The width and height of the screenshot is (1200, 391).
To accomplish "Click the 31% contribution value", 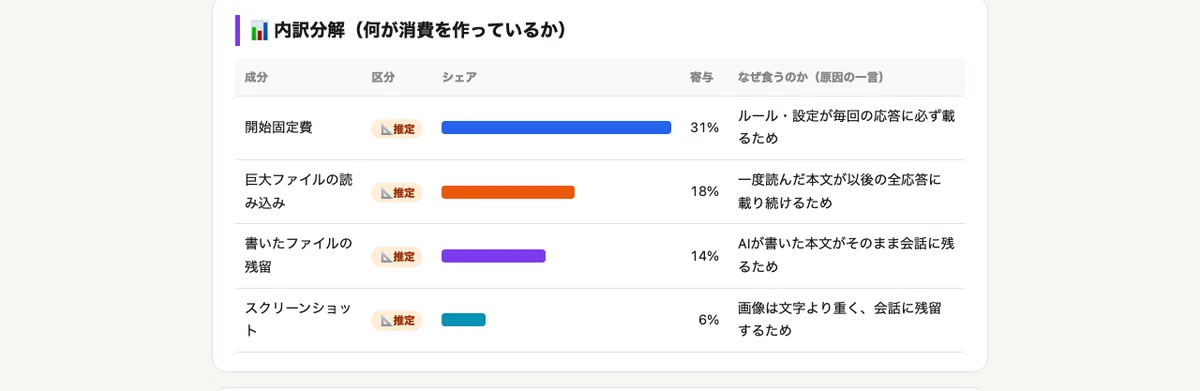I will pos(704,128).
